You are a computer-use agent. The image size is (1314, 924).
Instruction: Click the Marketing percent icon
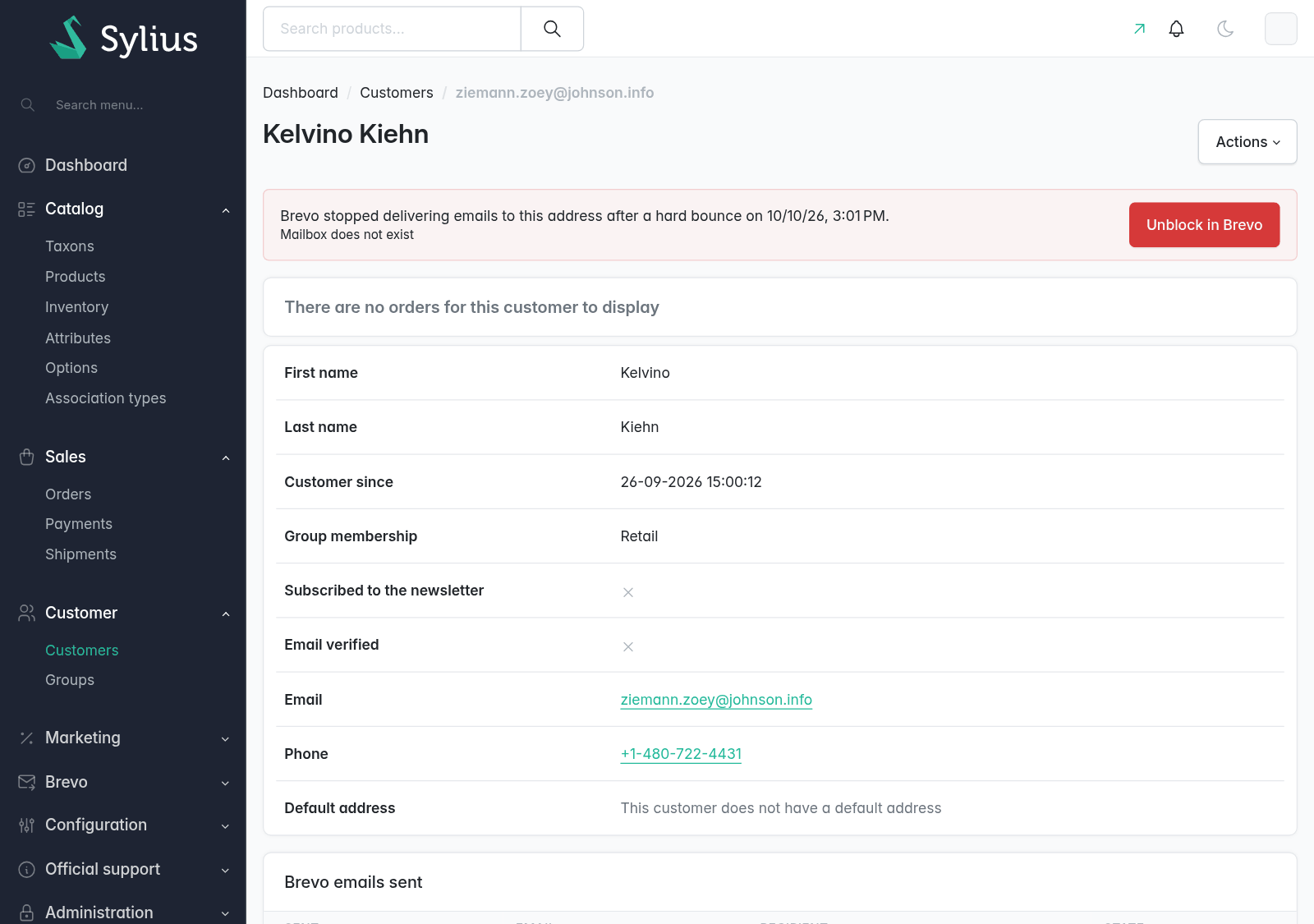tap(27, 738)
